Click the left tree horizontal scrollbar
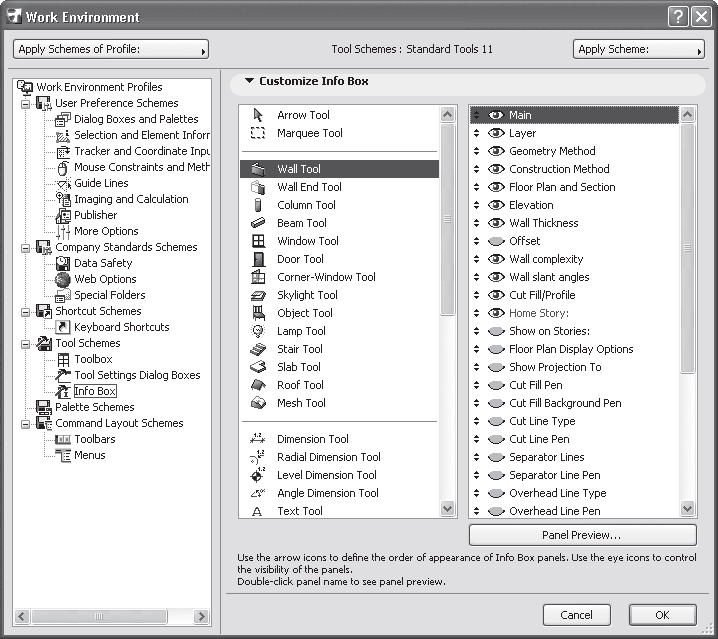The image size is (718, 639). click(110, 617)
